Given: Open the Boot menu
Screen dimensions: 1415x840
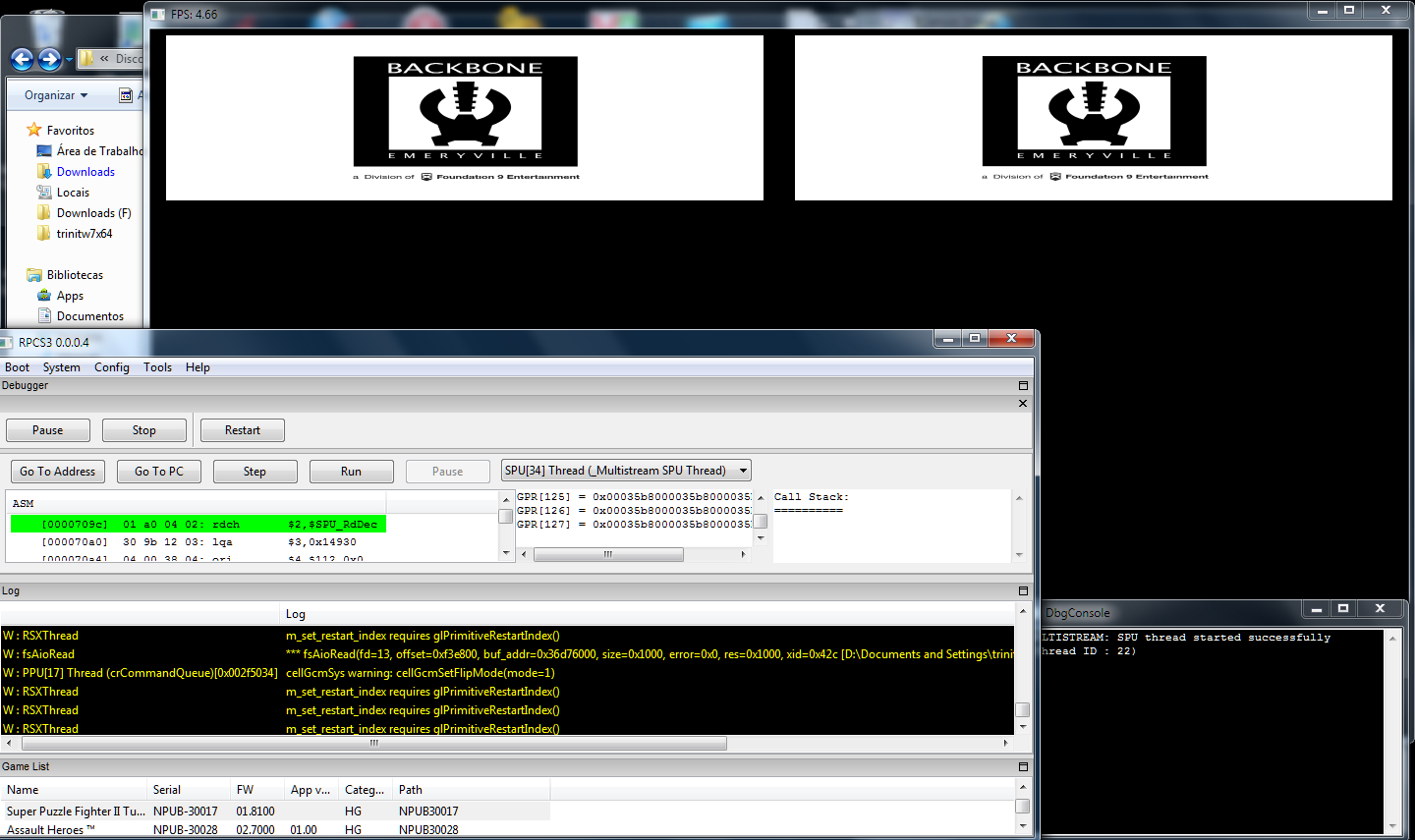Looking at the screenshot, I should tap(17, 367).
